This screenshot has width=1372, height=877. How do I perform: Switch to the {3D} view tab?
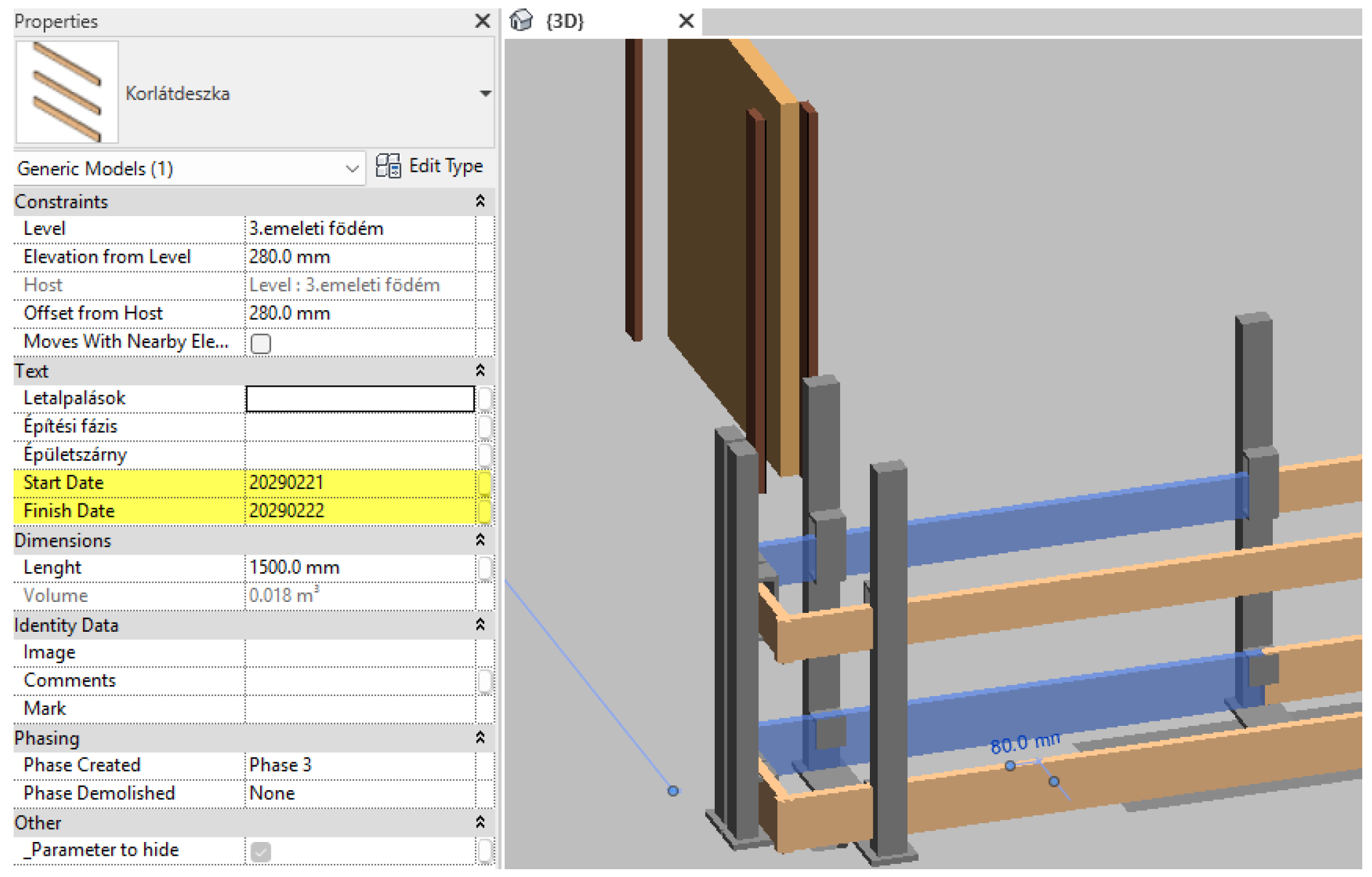[x=565, y=21]
